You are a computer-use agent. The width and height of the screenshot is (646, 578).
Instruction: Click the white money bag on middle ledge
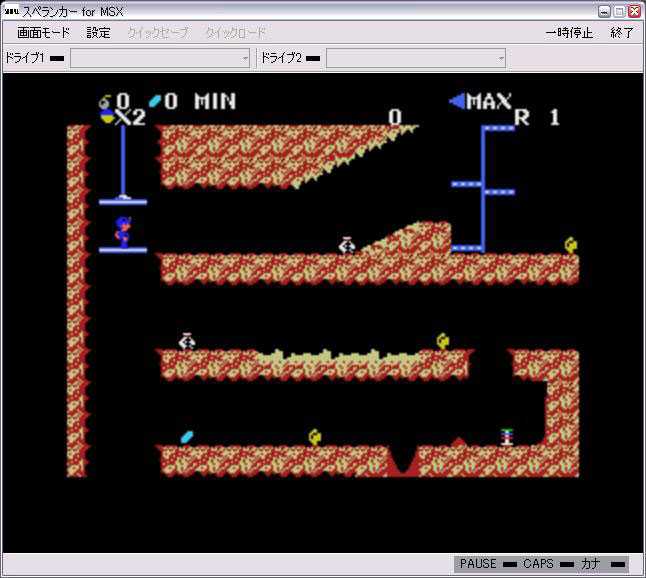(x=347, y=245)
